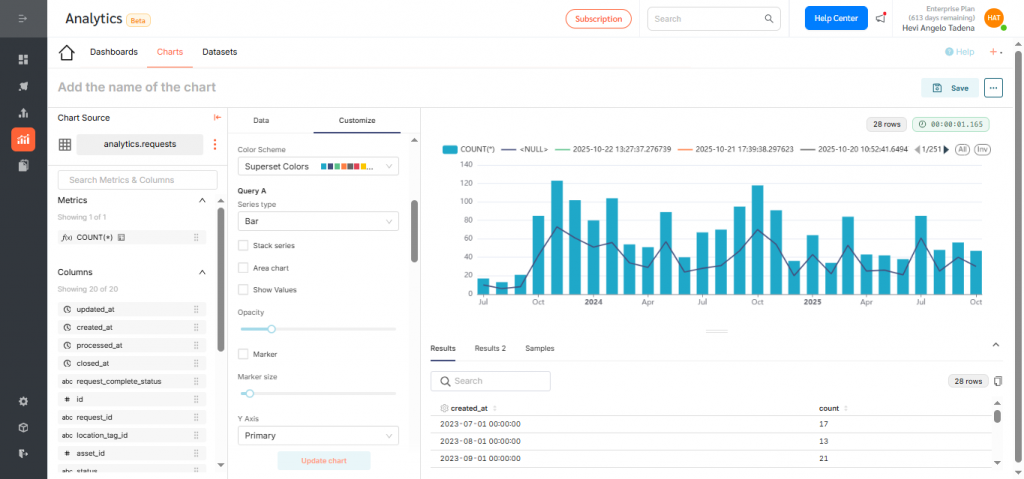Open the Y Axis Primary dropdown
This screenshot has height=479, width=1024.
pos(317,436)
